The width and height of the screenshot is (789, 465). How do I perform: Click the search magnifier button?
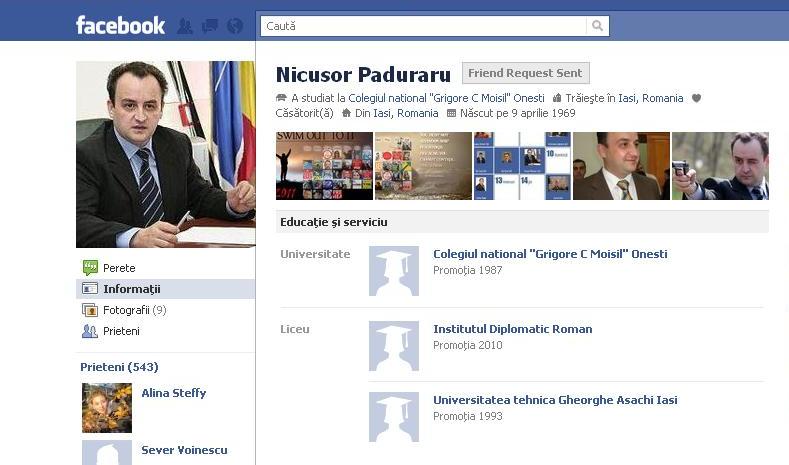(x=597, y=26)
